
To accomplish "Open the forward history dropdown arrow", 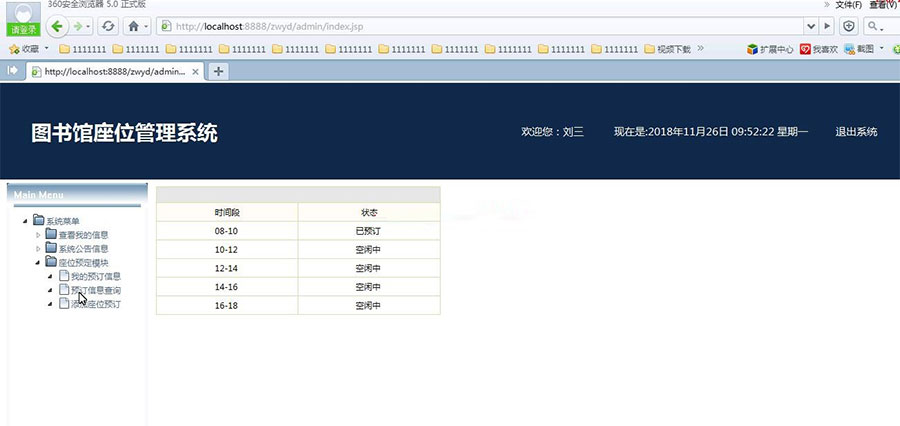I will point(88,26).
